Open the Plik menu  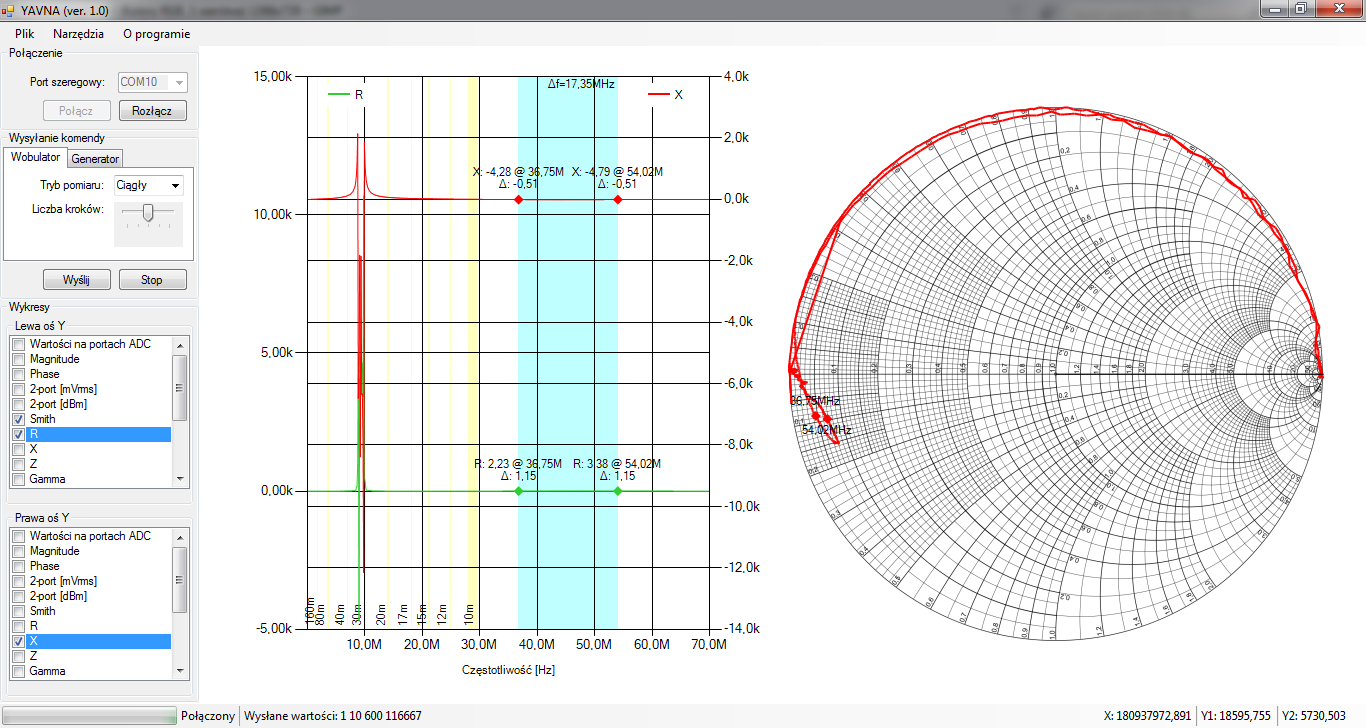coord(25,33)
